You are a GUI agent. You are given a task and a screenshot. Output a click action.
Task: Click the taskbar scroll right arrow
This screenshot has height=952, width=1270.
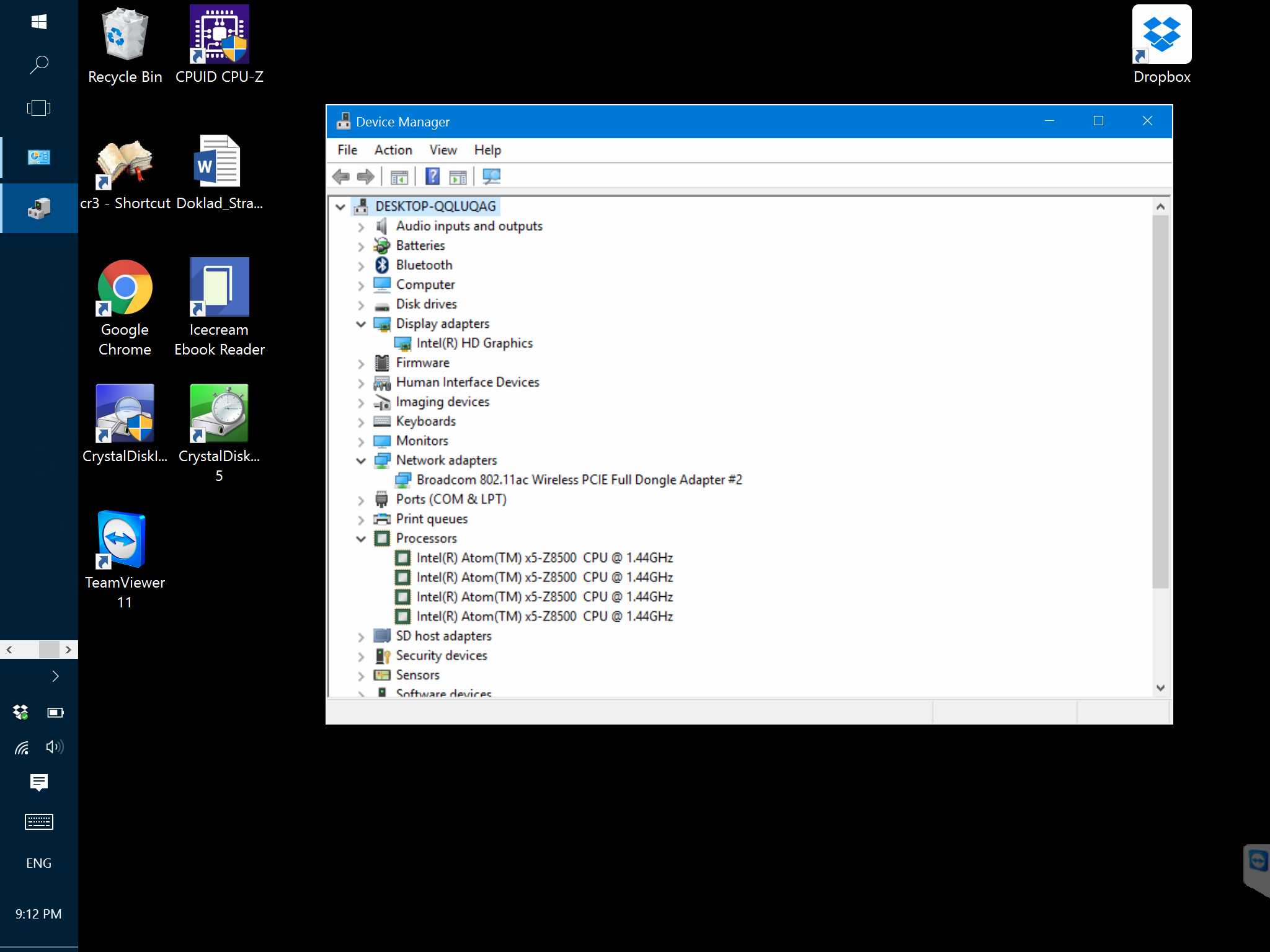(x=69, y=650)
